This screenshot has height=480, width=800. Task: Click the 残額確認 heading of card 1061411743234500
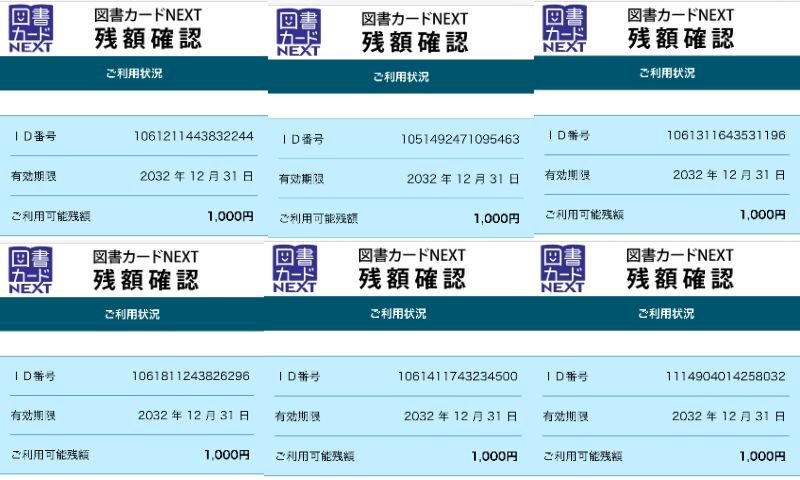pyautogui.click(x=412, y=279)
